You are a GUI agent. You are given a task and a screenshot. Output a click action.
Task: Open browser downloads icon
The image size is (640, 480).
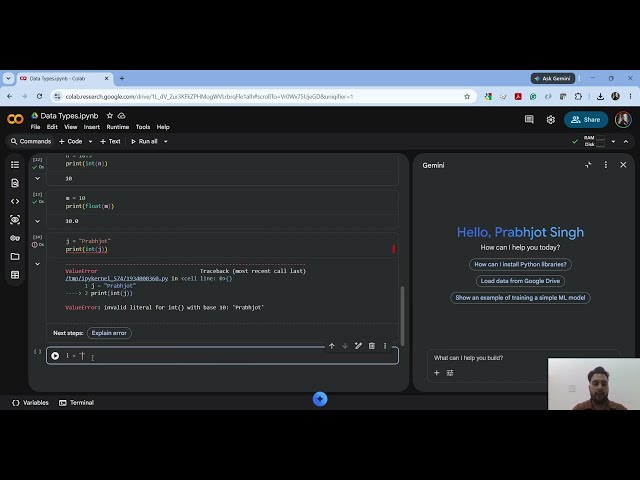click(600, 97)
